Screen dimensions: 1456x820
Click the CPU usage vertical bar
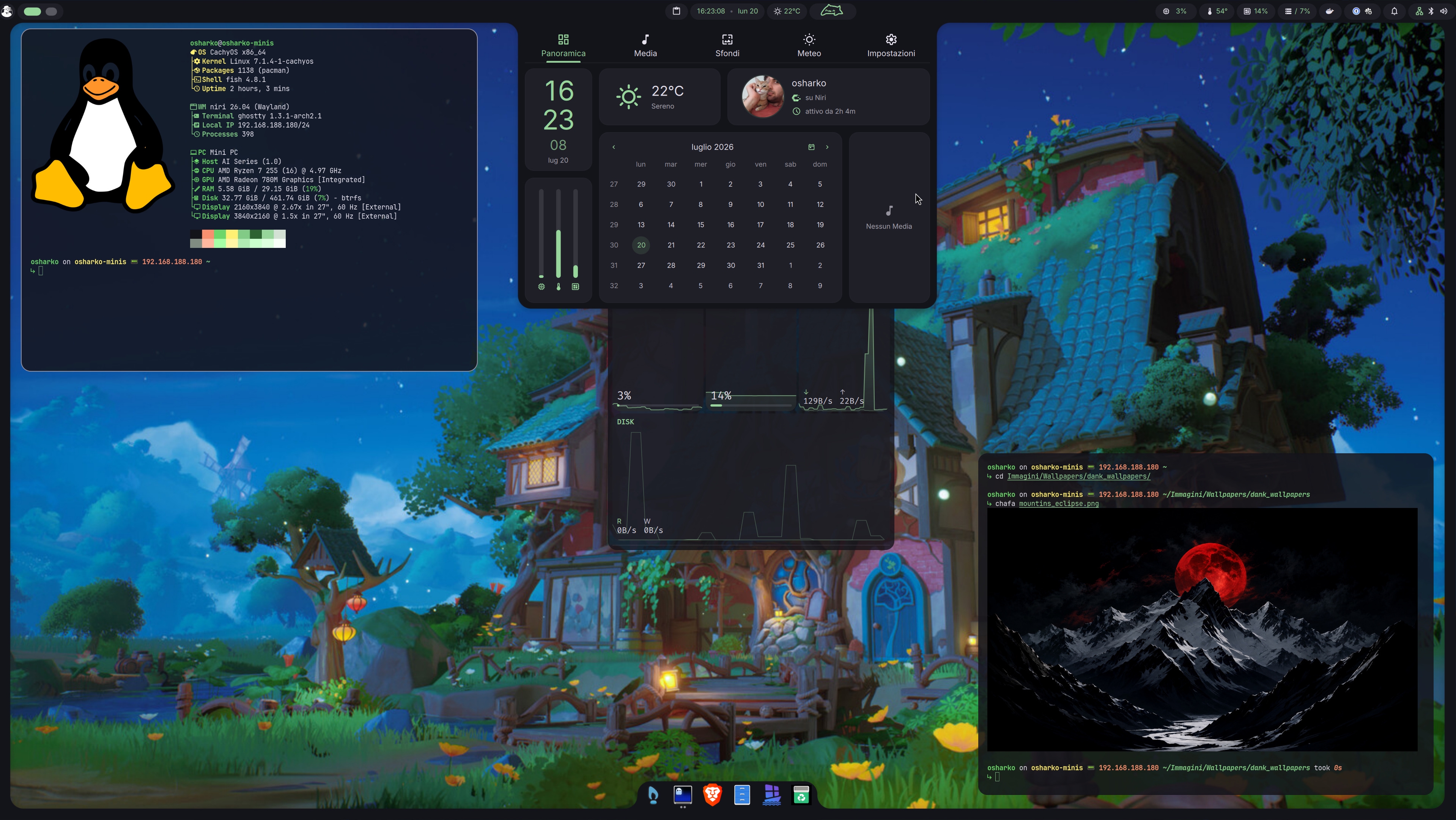click(541, 233)
